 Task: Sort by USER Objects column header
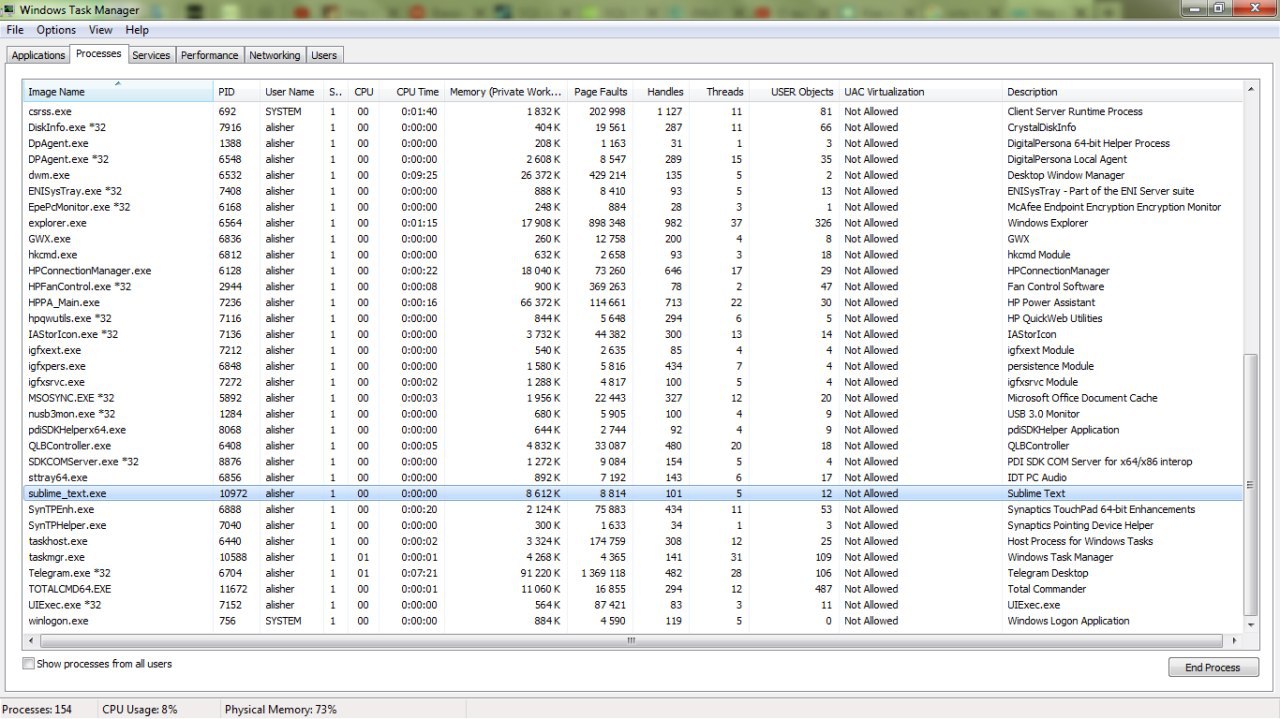pyautogui.click(x=795, y=92)
